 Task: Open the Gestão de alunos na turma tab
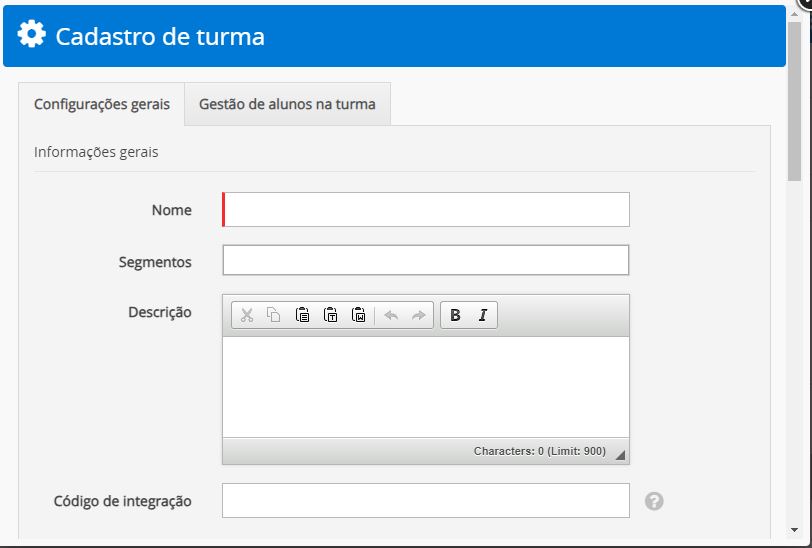pyautogui.click(x=287, y=104)
